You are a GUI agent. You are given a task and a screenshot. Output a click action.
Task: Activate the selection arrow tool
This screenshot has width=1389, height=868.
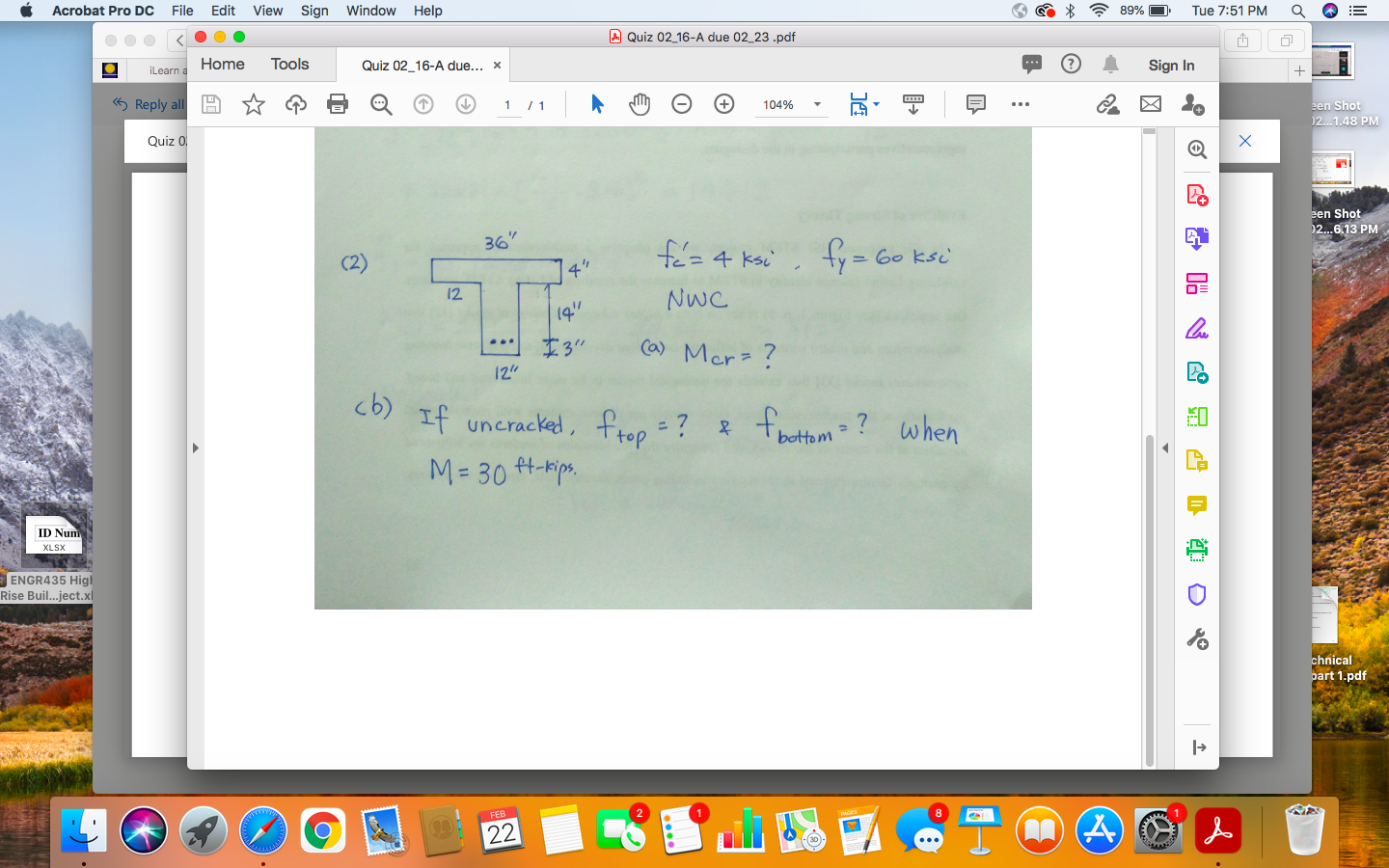(597, 104)
